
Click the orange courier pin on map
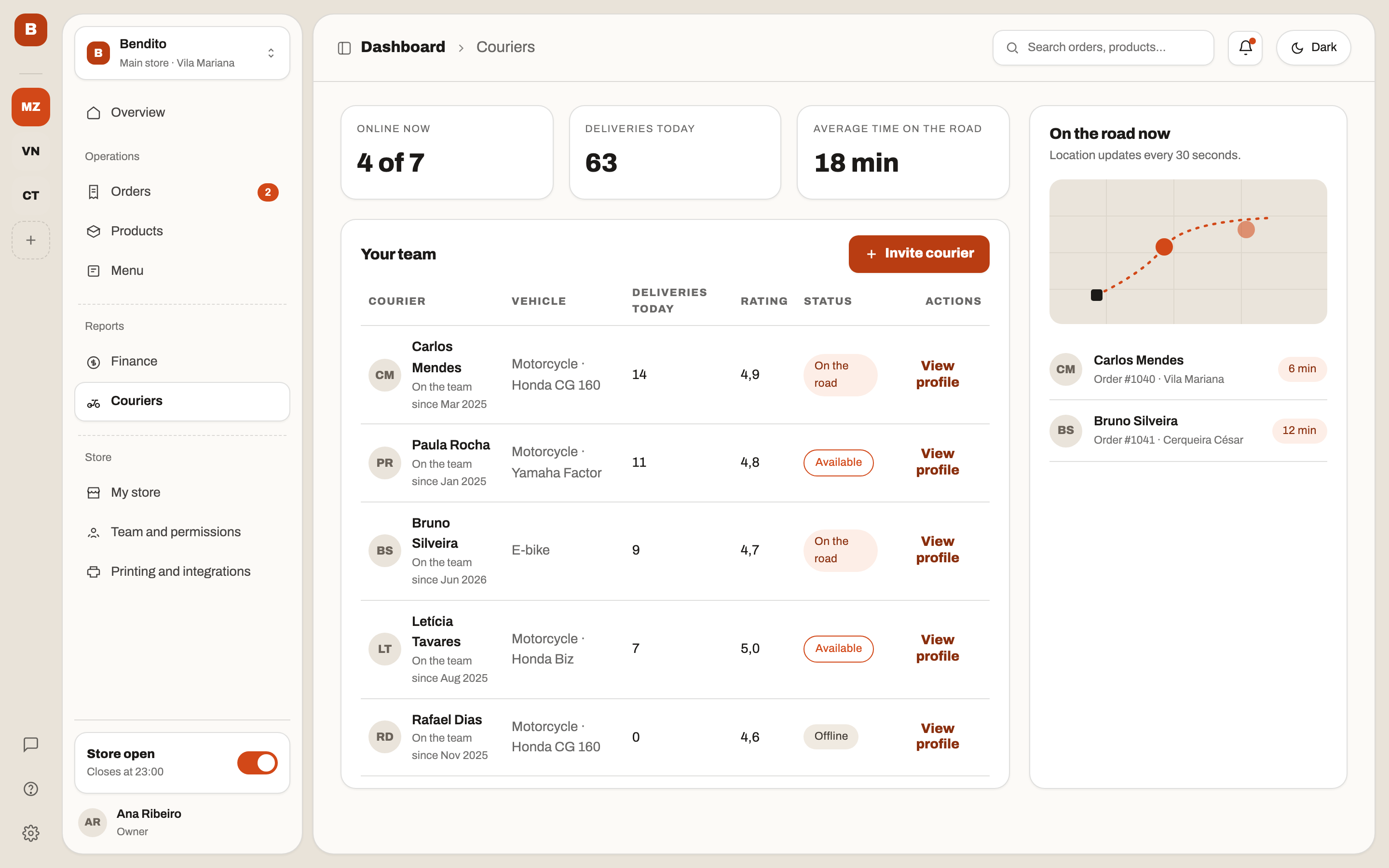tap(1164, 247)
